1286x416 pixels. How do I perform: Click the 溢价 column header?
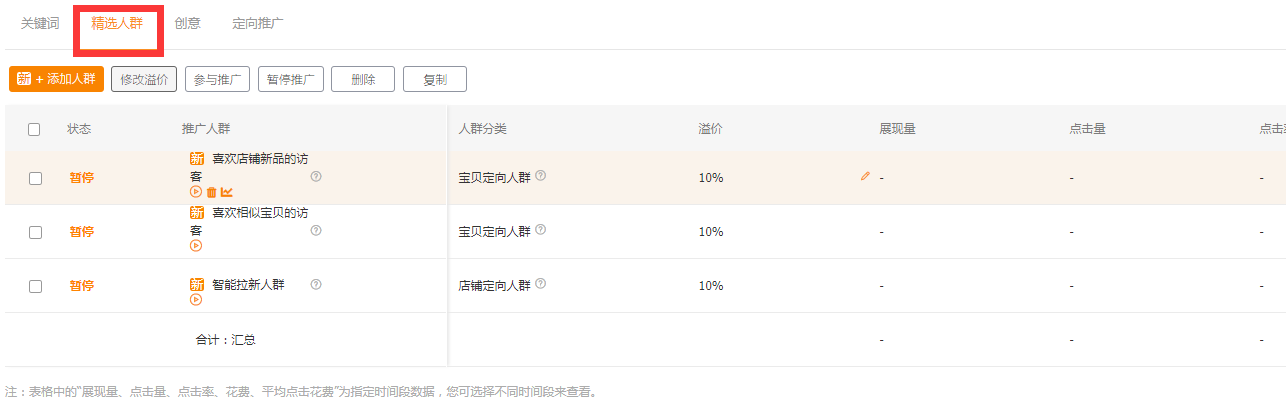tap(710, 129)
